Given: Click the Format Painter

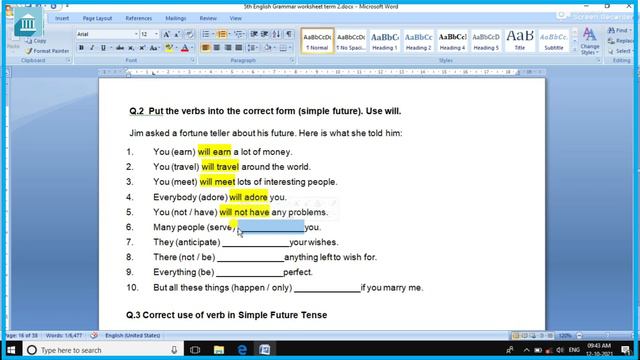Looking at the screenshot, I should (47, 51).
